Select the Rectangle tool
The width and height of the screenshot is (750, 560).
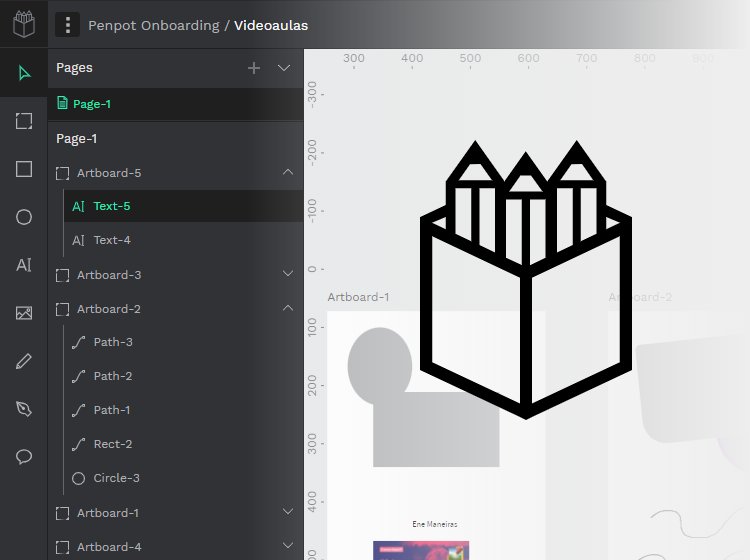click(24, 168)
